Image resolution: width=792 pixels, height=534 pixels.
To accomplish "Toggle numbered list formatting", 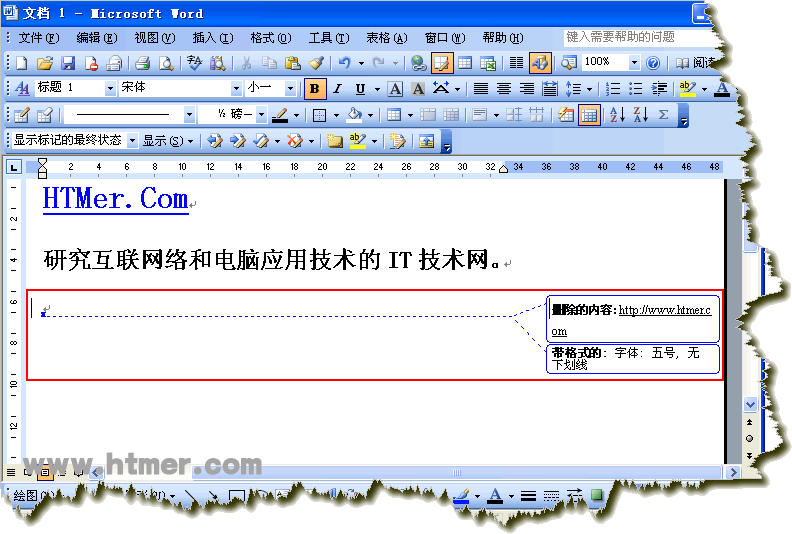I will [613, 89].
